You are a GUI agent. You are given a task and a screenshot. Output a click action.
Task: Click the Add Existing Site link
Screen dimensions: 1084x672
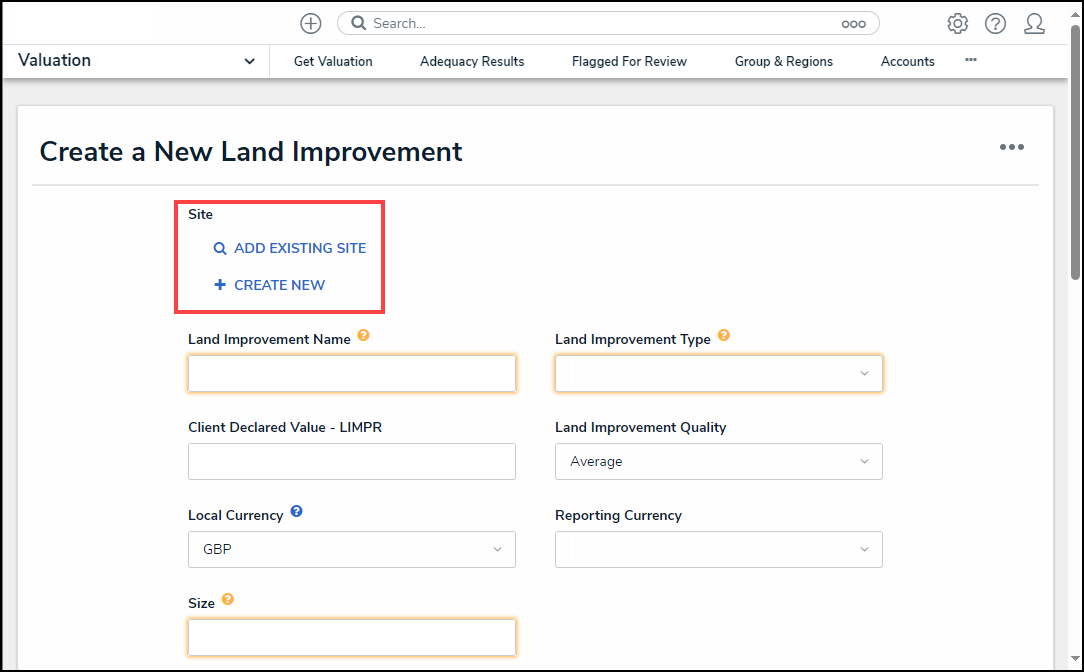click(x=300, y=248)
